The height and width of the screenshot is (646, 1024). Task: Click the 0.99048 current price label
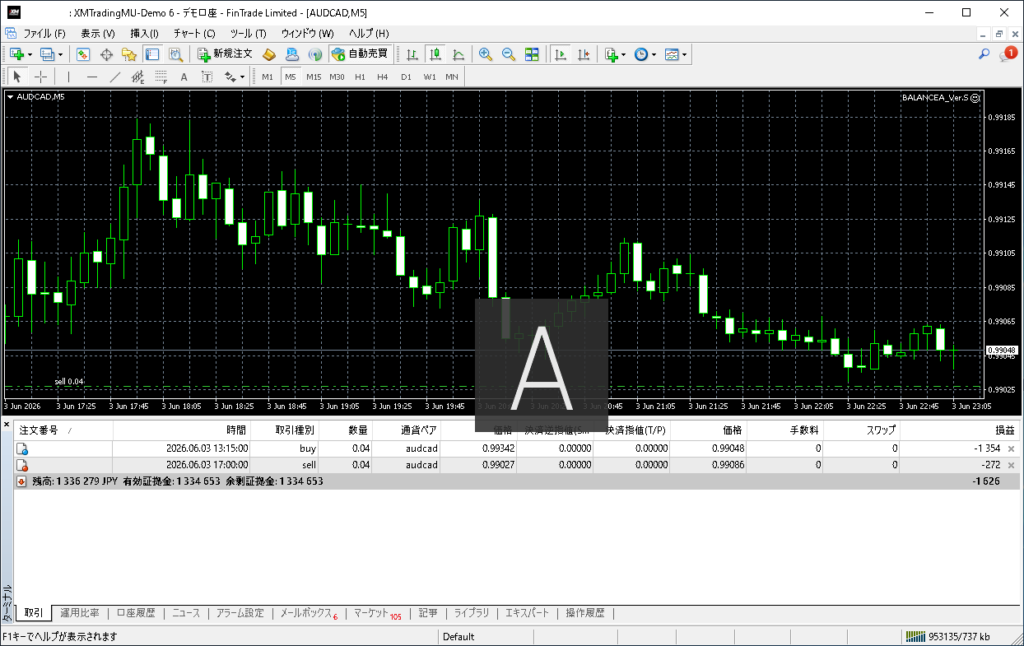[x=1002, y=351]
